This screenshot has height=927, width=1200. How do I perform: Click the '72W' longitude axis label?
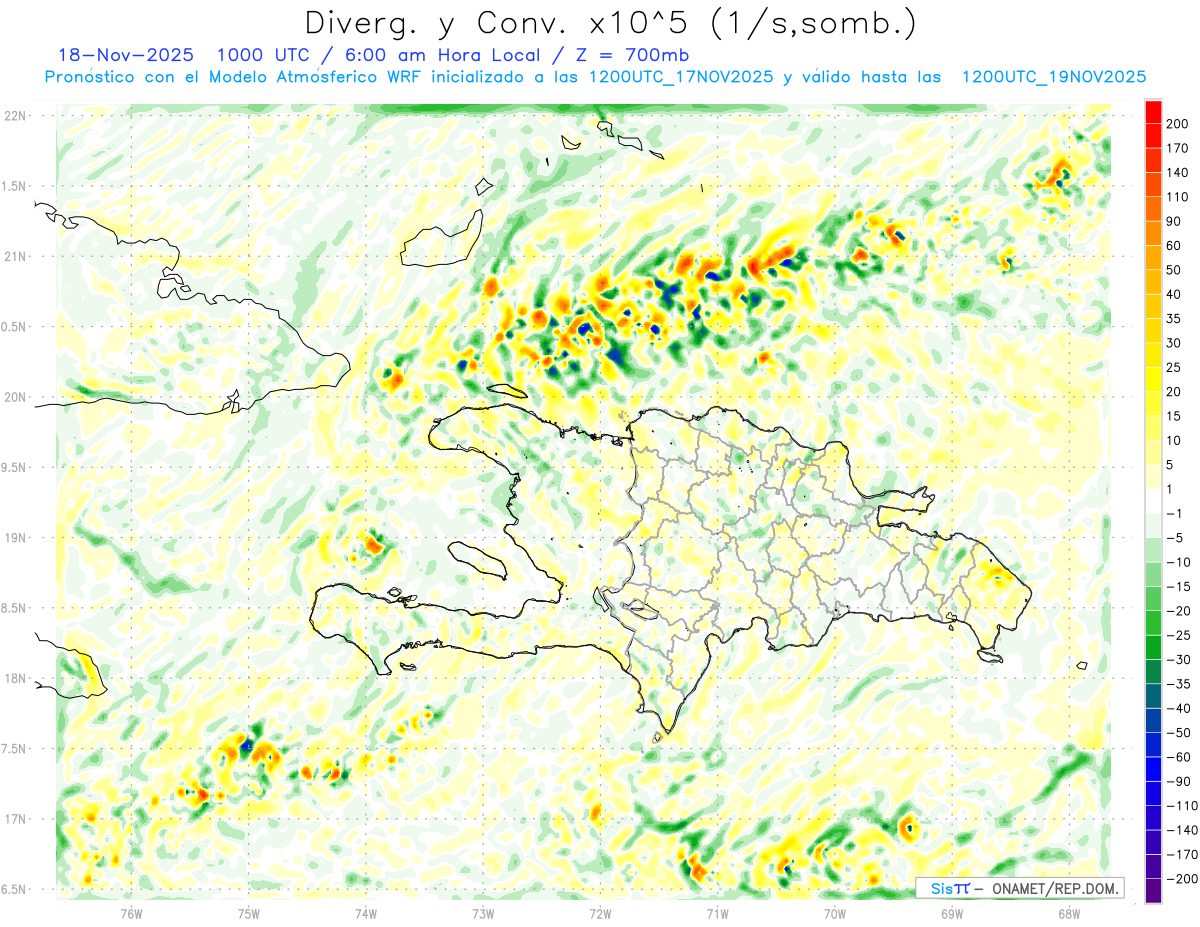(600, 913)
